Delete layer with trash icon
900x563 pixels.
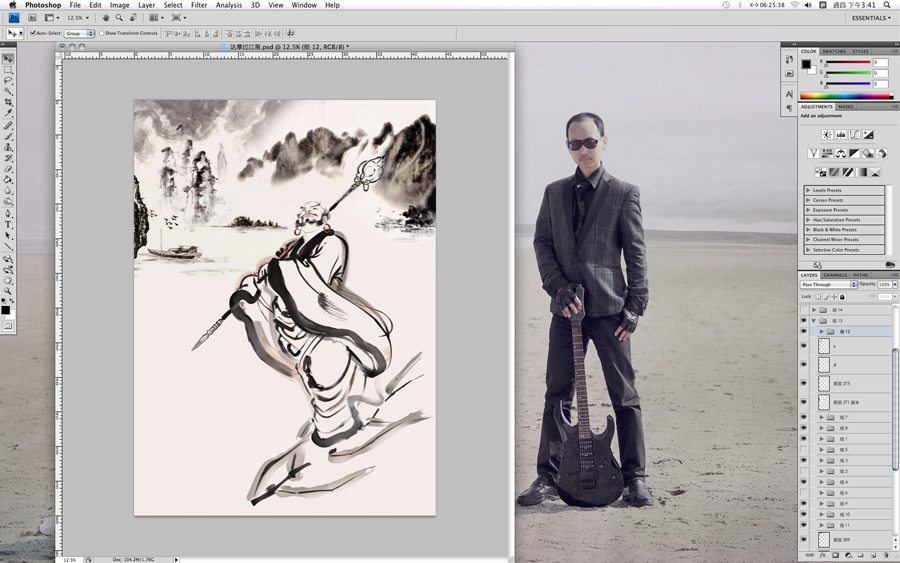pyautogui.click(x=886, y=556)
